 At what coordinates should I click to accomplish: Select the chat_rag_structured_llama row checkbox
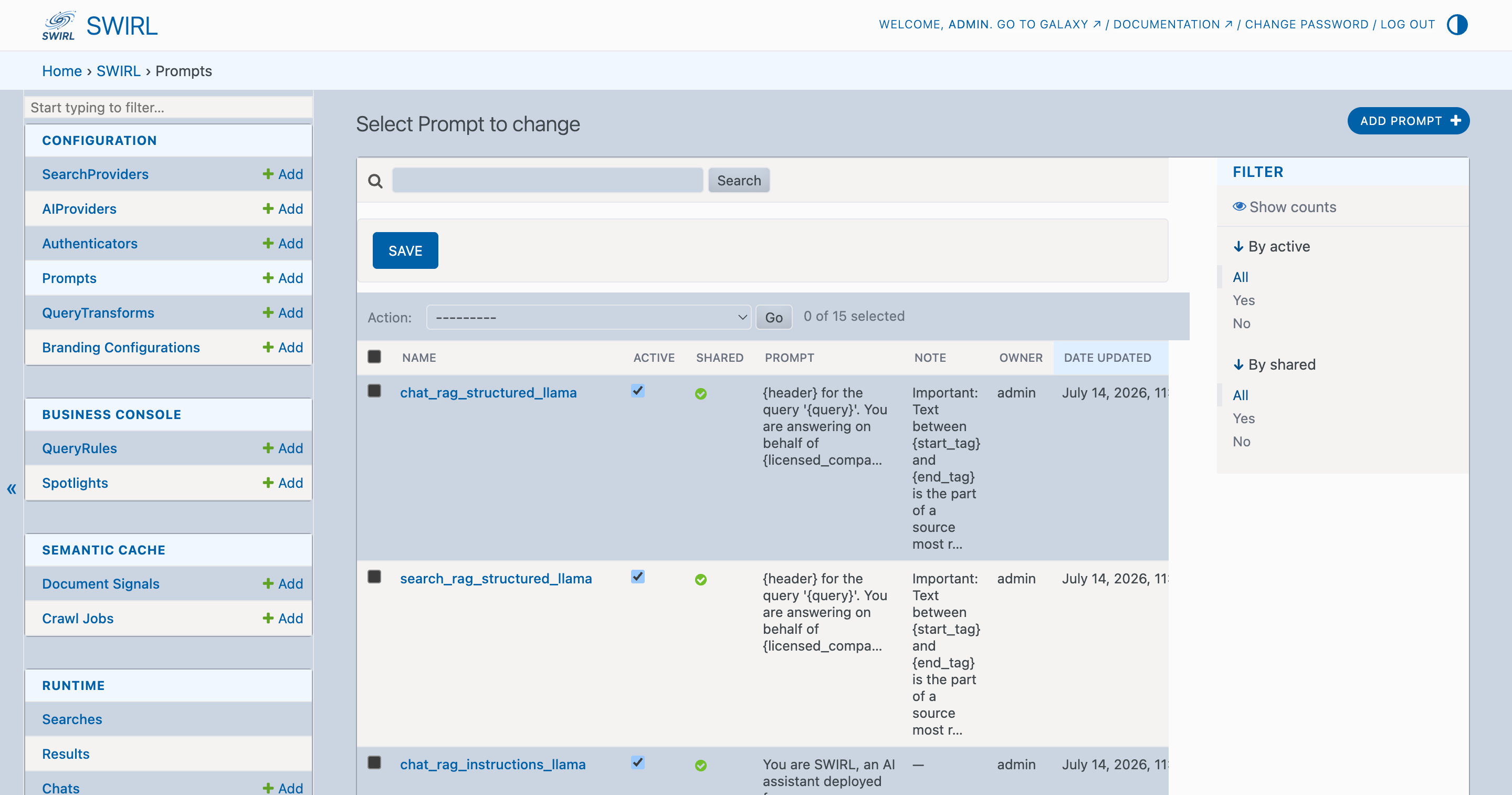(374, 391)
